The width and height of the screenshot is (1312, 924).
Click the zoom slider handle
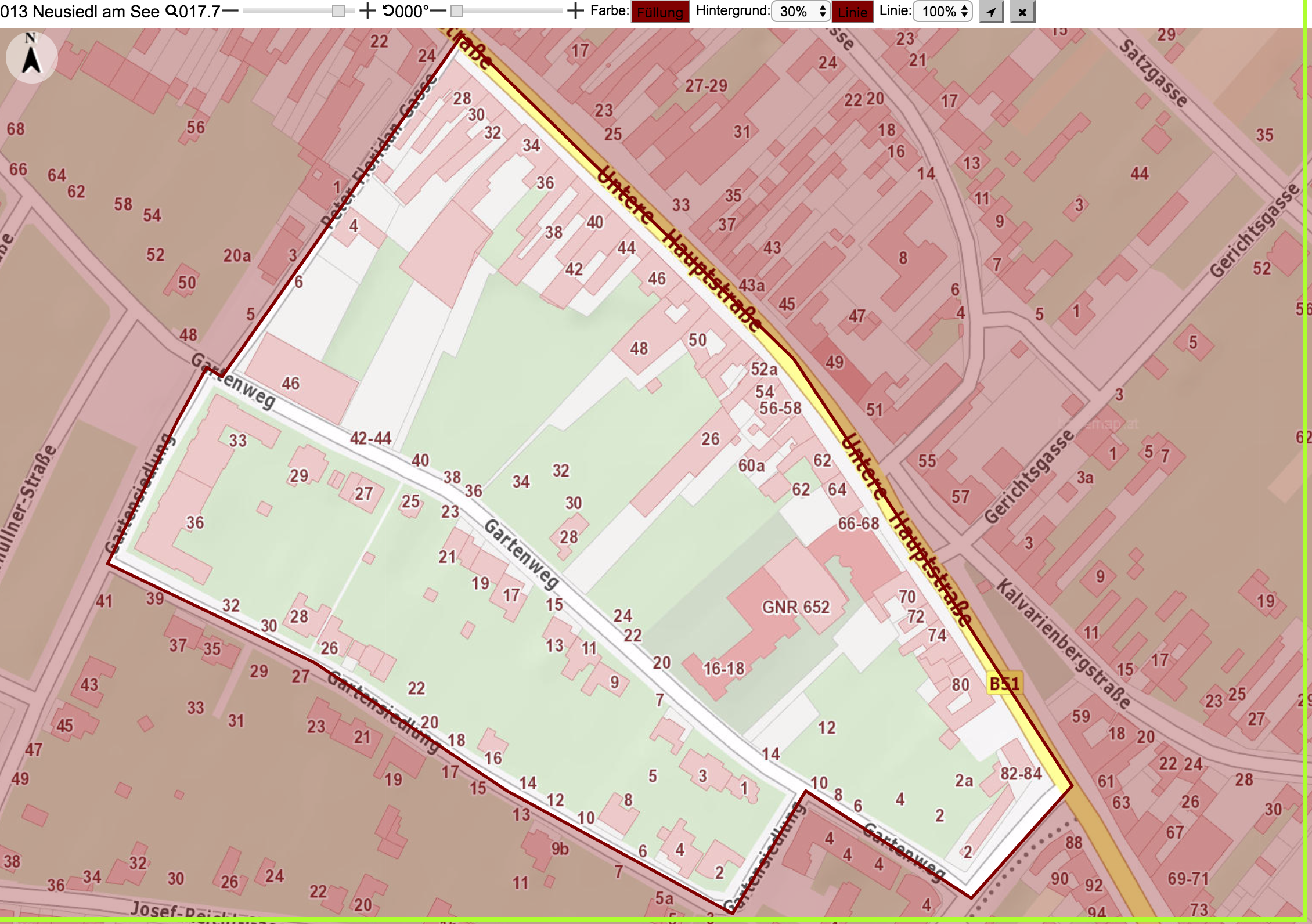338,11
